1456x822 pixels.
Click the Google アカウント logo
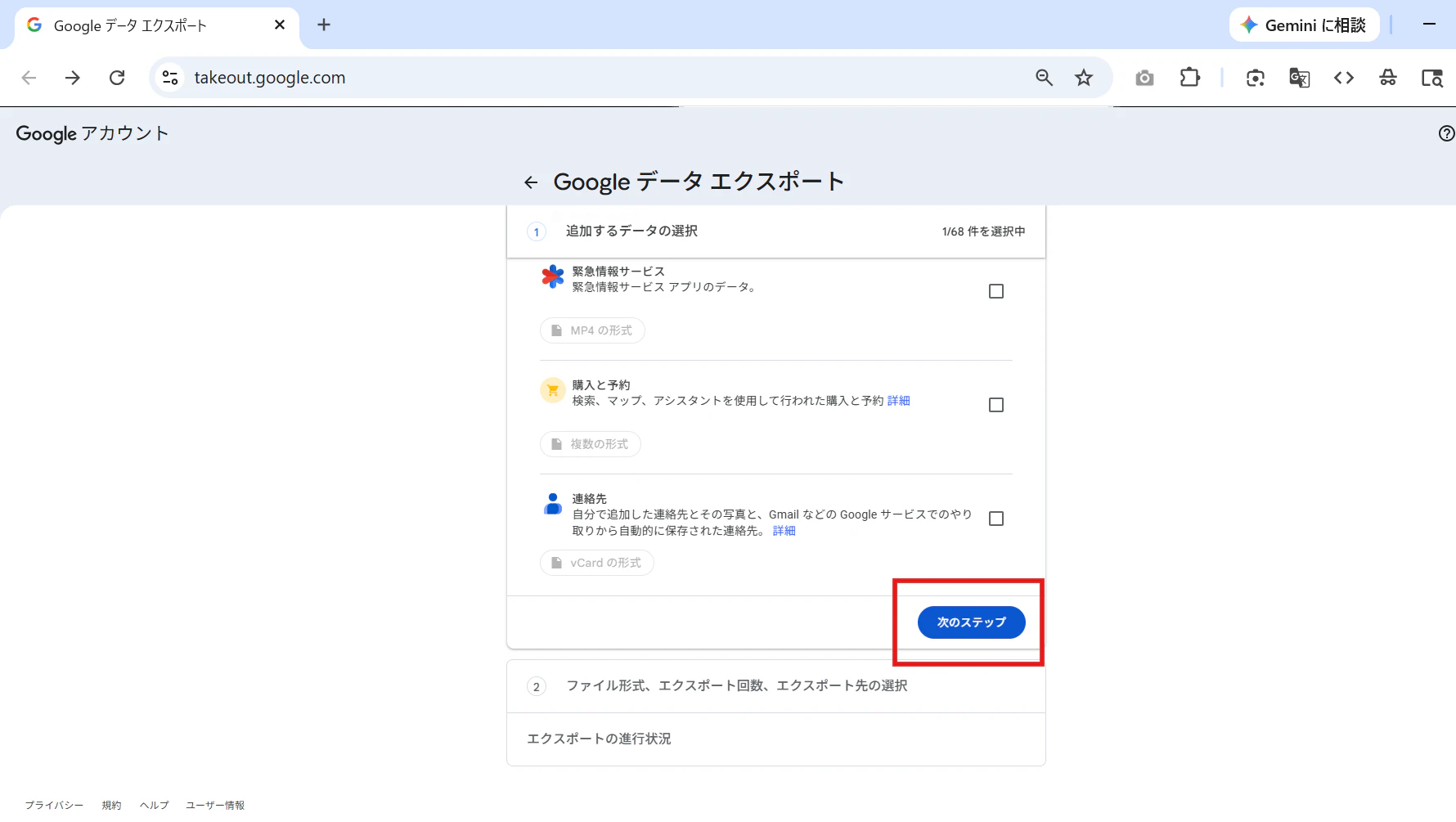92,133
